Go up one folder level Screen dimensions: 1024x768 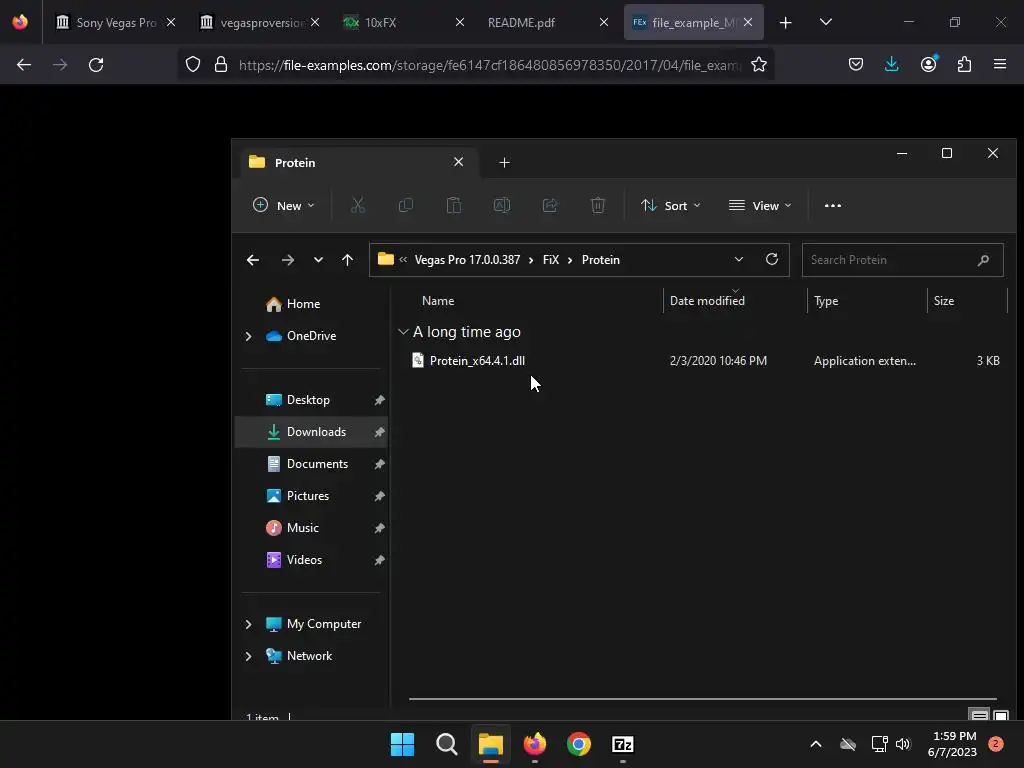pyautogui.click(x=347, y=260)
